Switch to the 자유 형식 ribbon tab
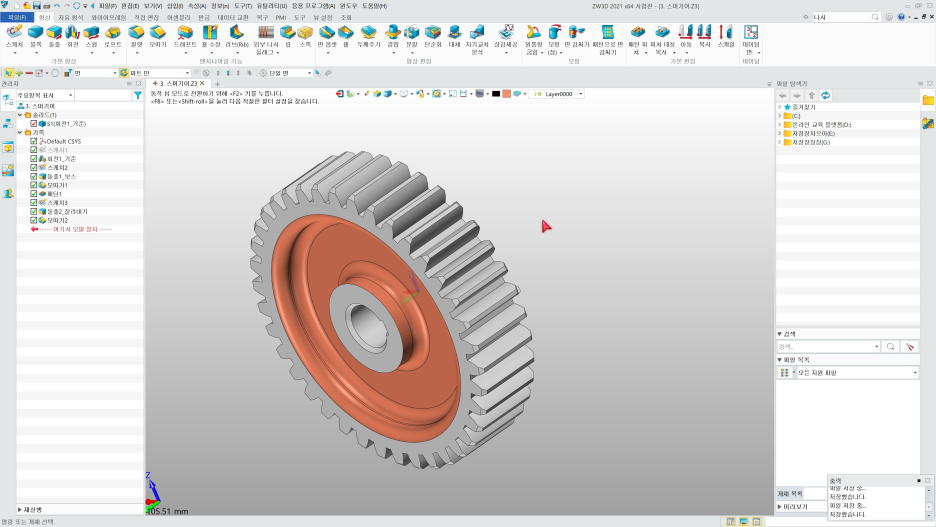The image size is (936, 527). coord(70,18)
